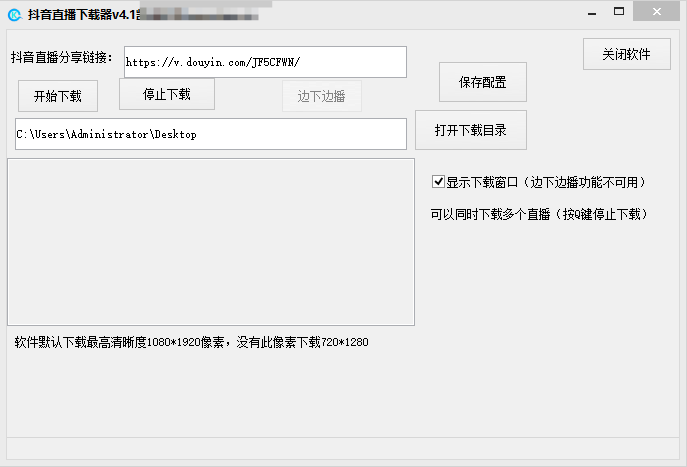The image size is (687, 467).
Task: Click inside the large empty log area
Action: click(210, 241)
